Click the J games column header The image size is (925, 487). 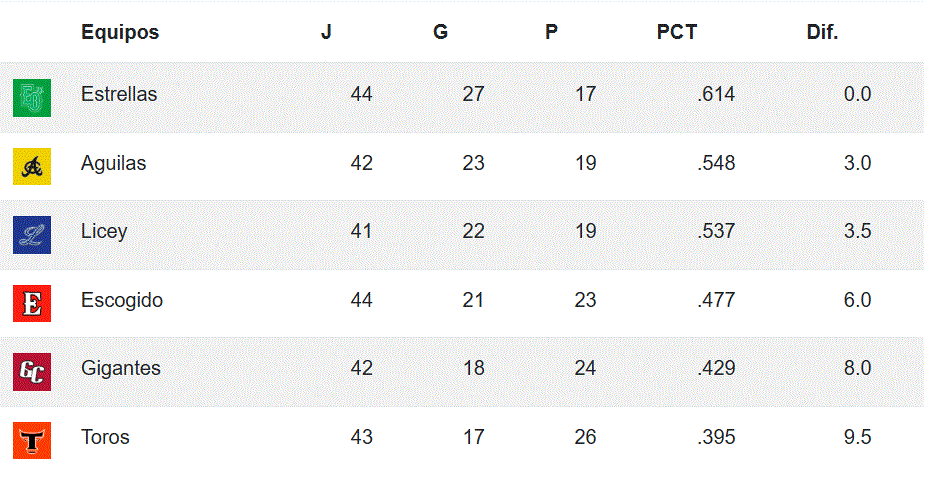pyautogui.click(x=326, y=32)
